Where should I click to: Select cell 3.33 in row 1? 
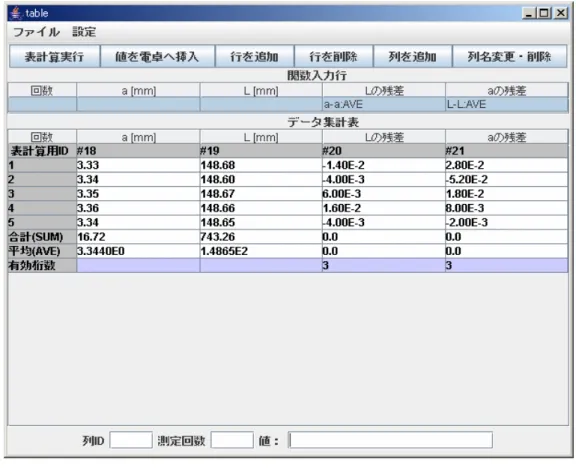tap(138, 165)
